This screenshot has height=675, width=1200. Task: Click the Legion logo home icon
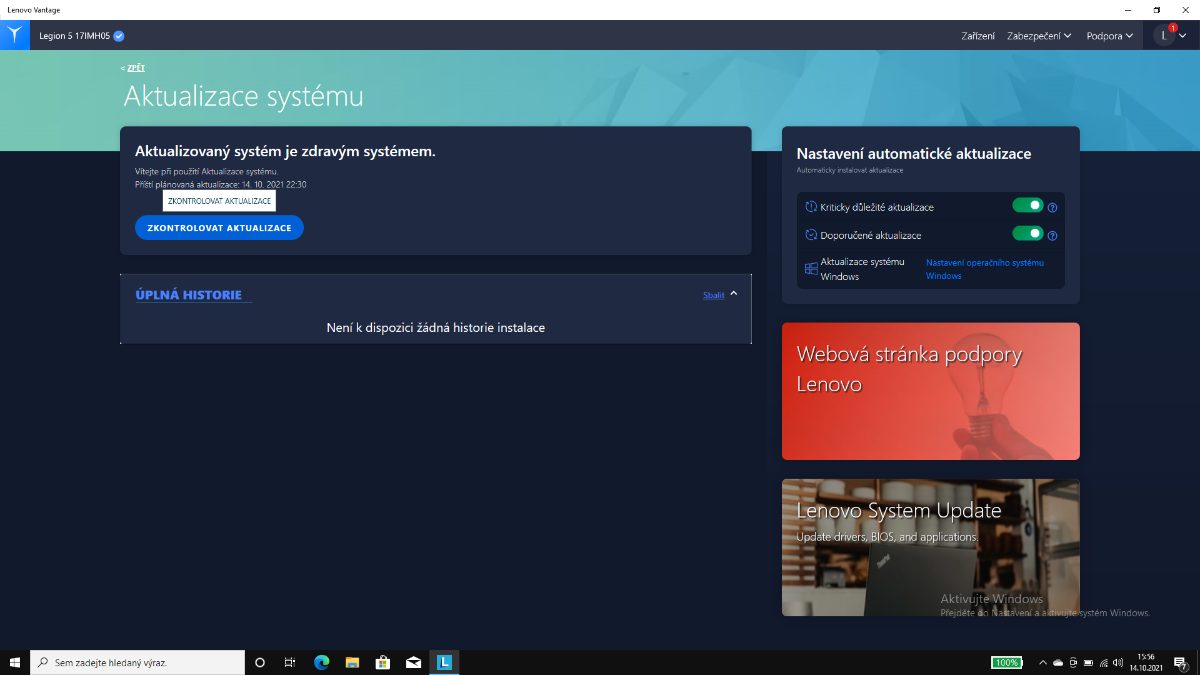click(15, 35)
